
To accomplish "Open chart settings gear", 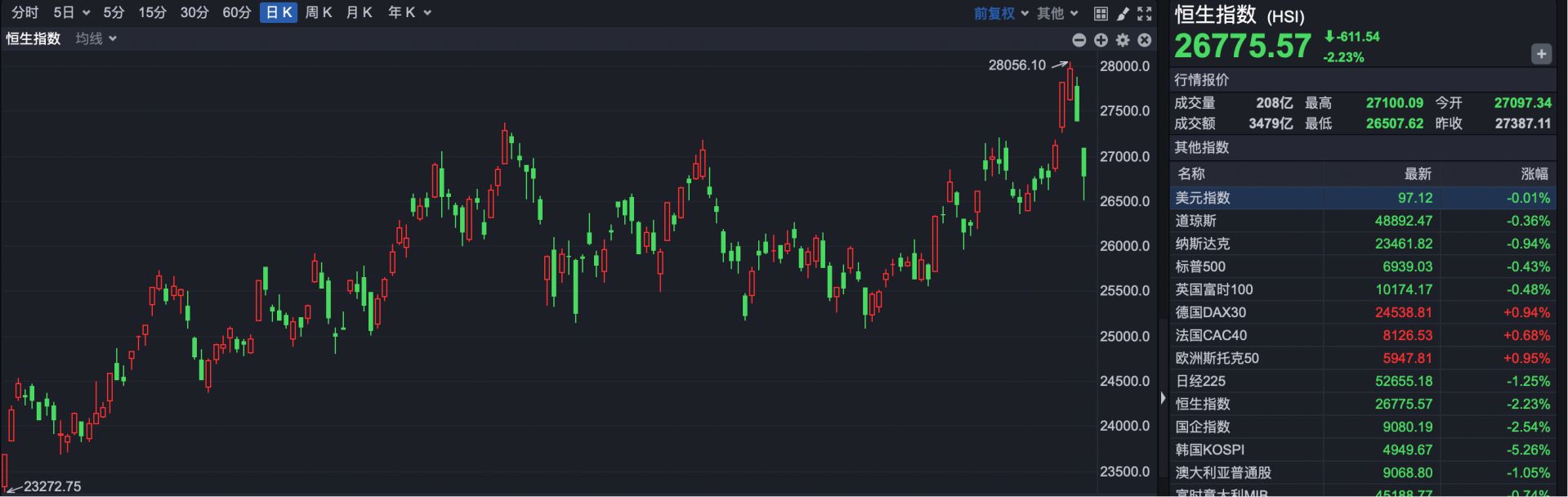I will tap(1123, 40).
